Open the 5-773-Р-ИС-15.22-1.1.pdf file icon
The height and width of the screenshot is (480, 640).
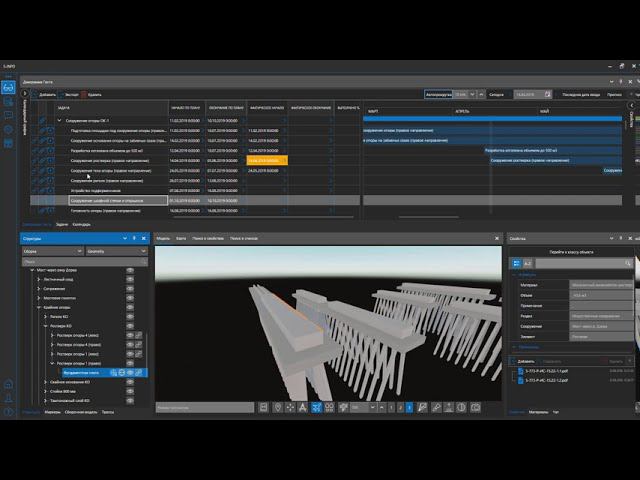(520, 371)
